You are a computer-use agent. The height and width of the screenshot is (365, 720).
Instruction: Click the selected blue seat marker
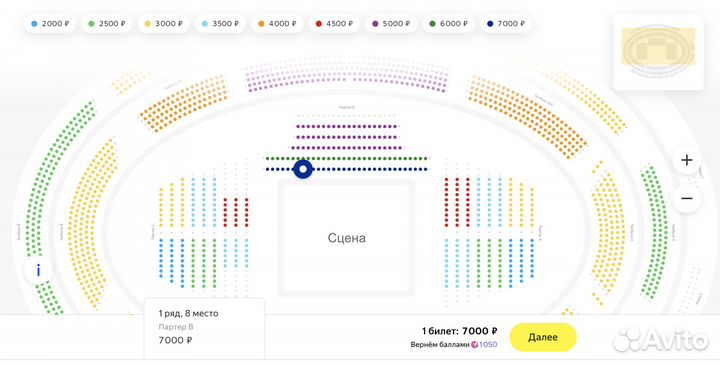[303, 169]
